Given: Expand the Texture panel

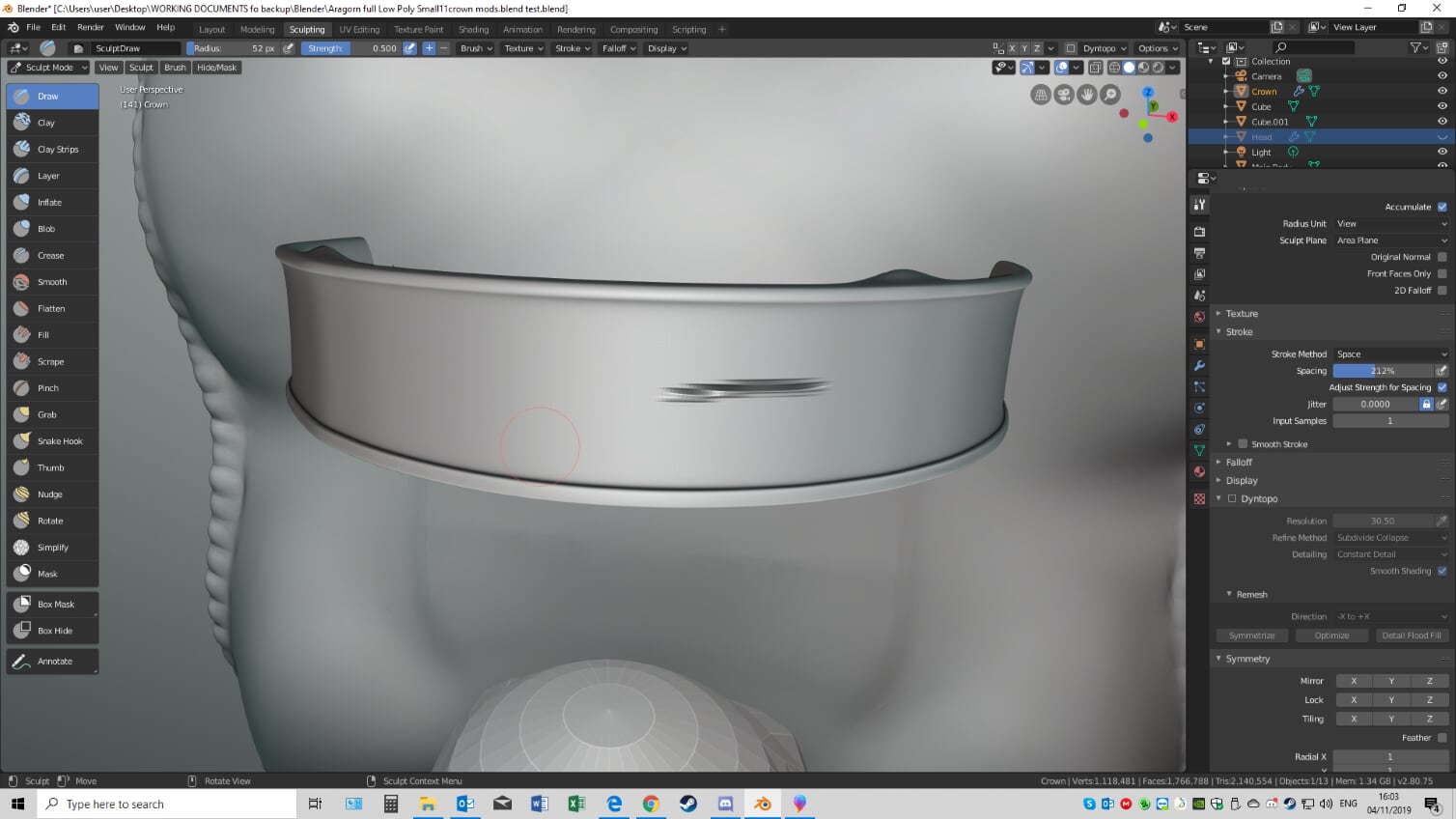Looking at the screenshot, I should (x=1241, y=314).
